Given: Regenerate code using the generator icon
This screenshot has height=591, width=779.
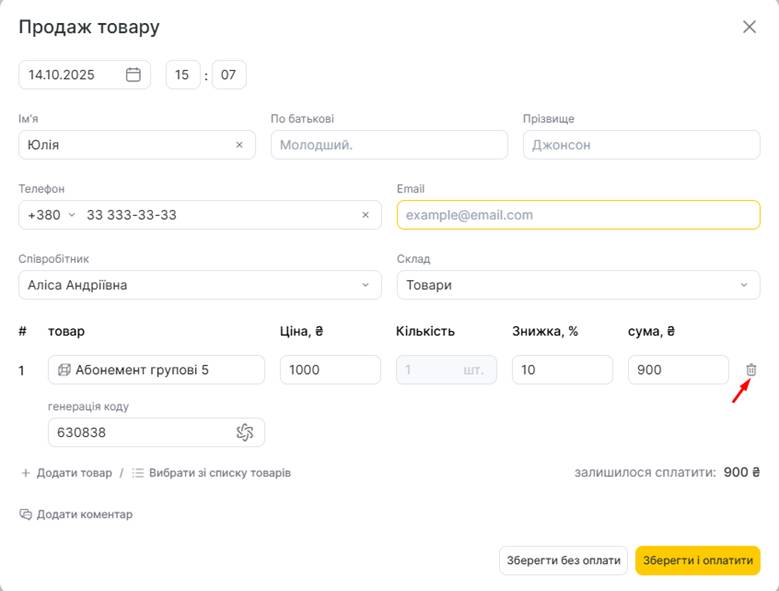Looking at the screenshot, I should (x=245, y=432).
